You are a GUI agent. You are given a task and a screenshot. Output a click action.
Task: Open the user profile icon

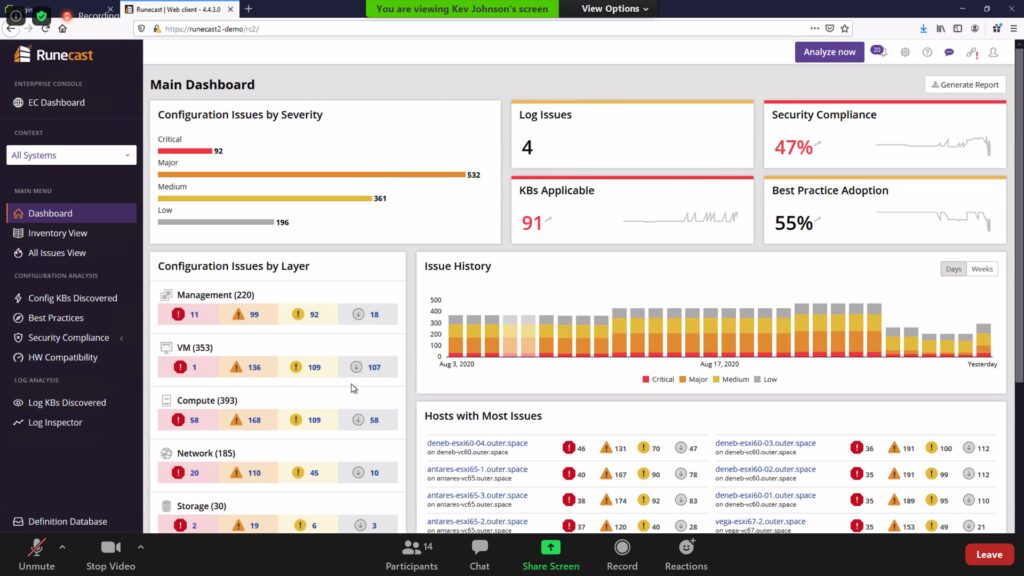coord(993,52)
